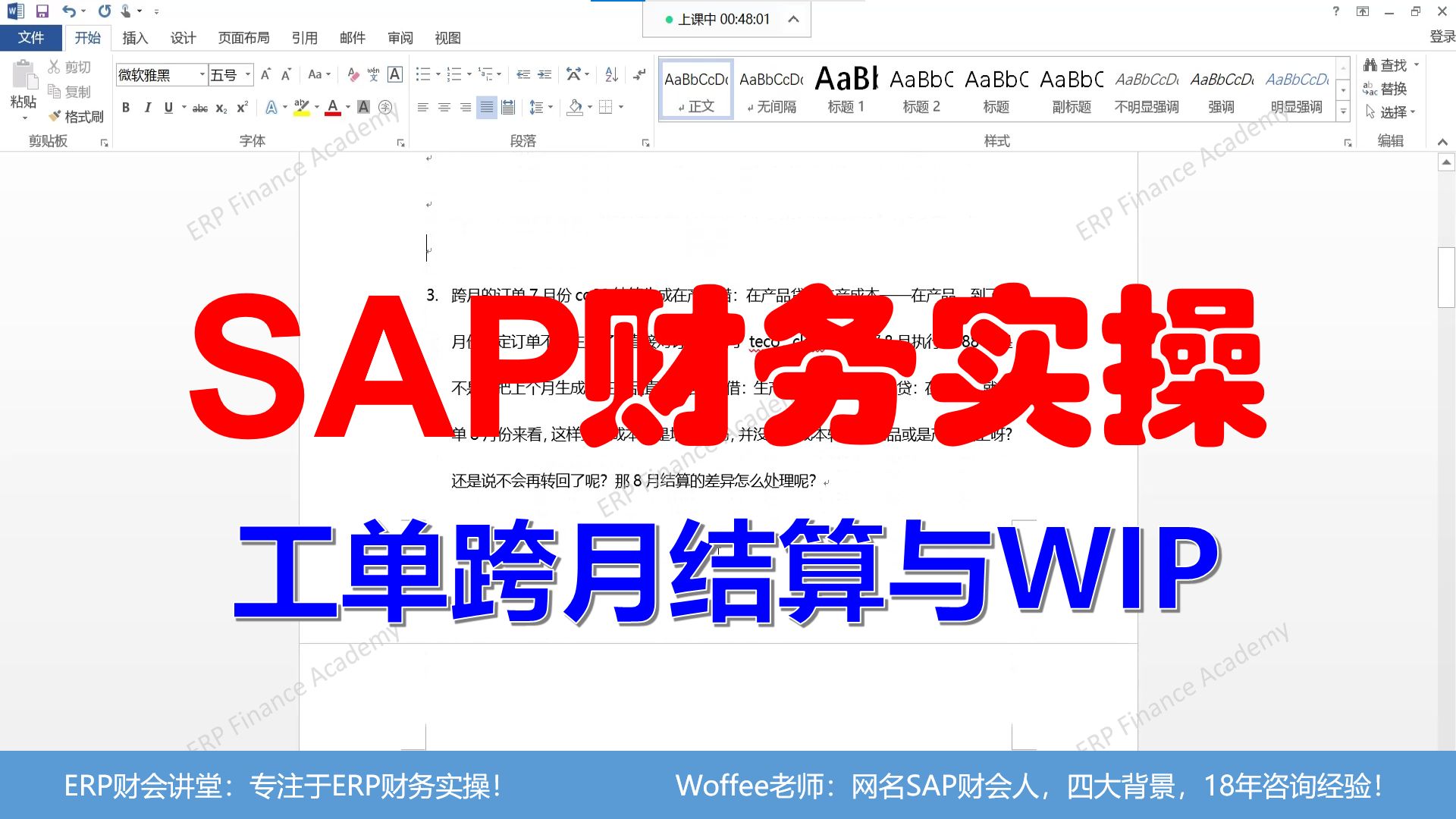
Task: Toggle Italic formatting
Action: 147,108
